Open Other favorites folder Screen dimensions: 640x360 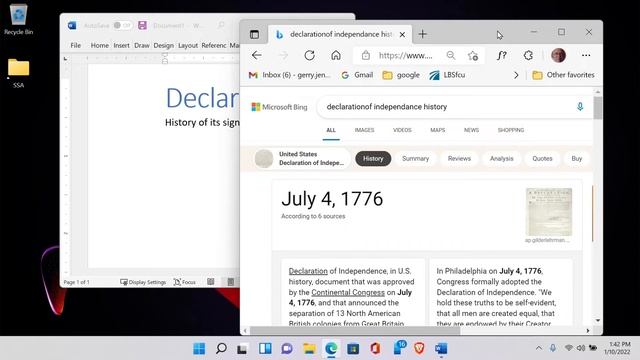tap(563, 75)
